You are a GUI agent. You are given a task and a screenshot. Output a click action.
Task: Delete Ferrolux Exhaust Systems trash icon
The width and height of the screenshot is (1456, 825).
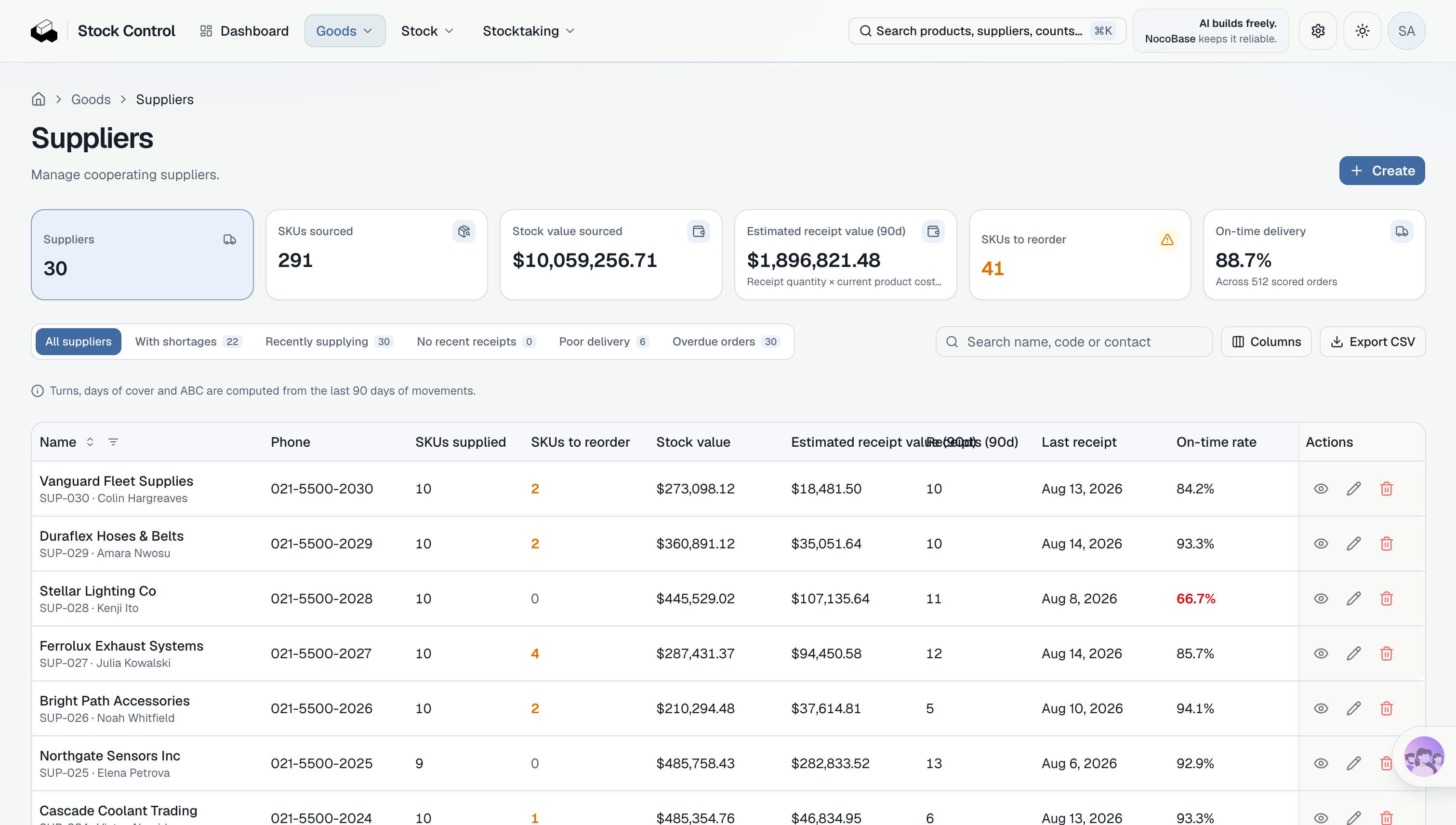pos(1387,654)
